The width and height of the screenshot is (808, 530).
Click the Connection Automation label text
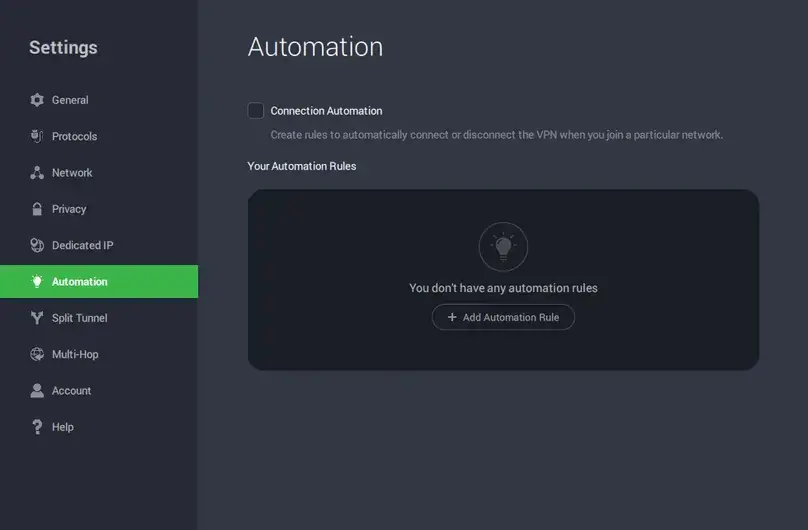point(326,111)
